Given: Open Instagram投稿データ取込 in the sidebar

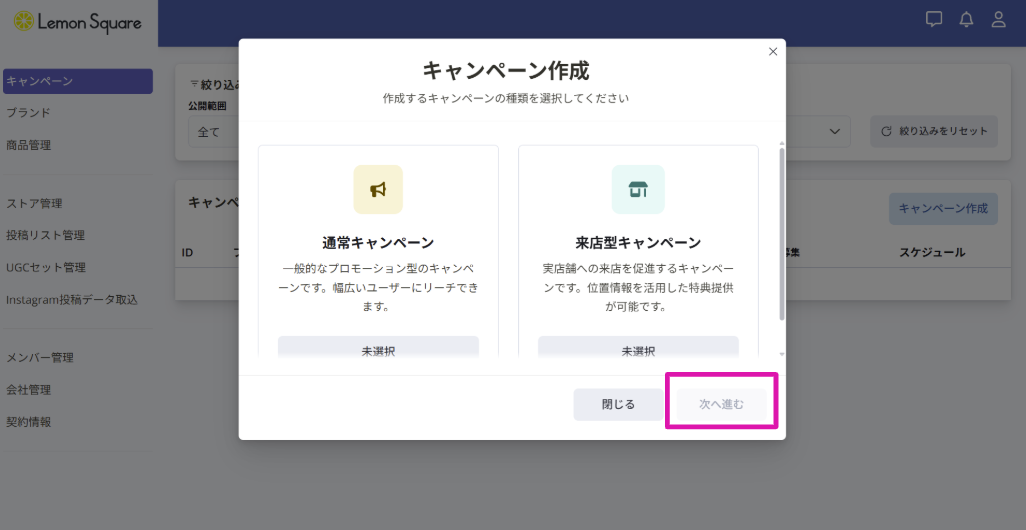Looking at the screenshot, I should click(71, 299).
